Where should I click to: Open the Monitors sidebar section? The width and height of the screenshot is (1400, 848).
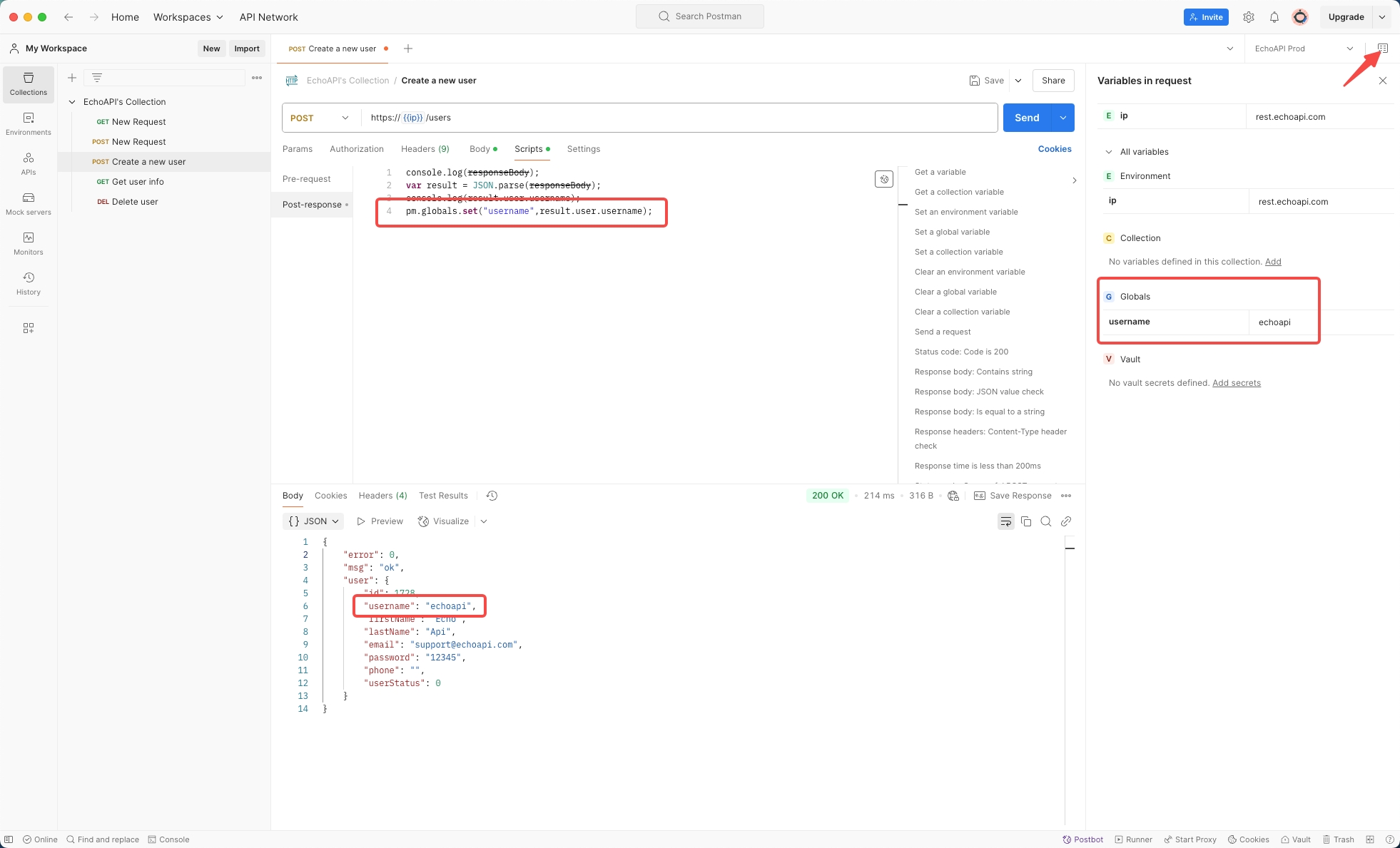29,244
